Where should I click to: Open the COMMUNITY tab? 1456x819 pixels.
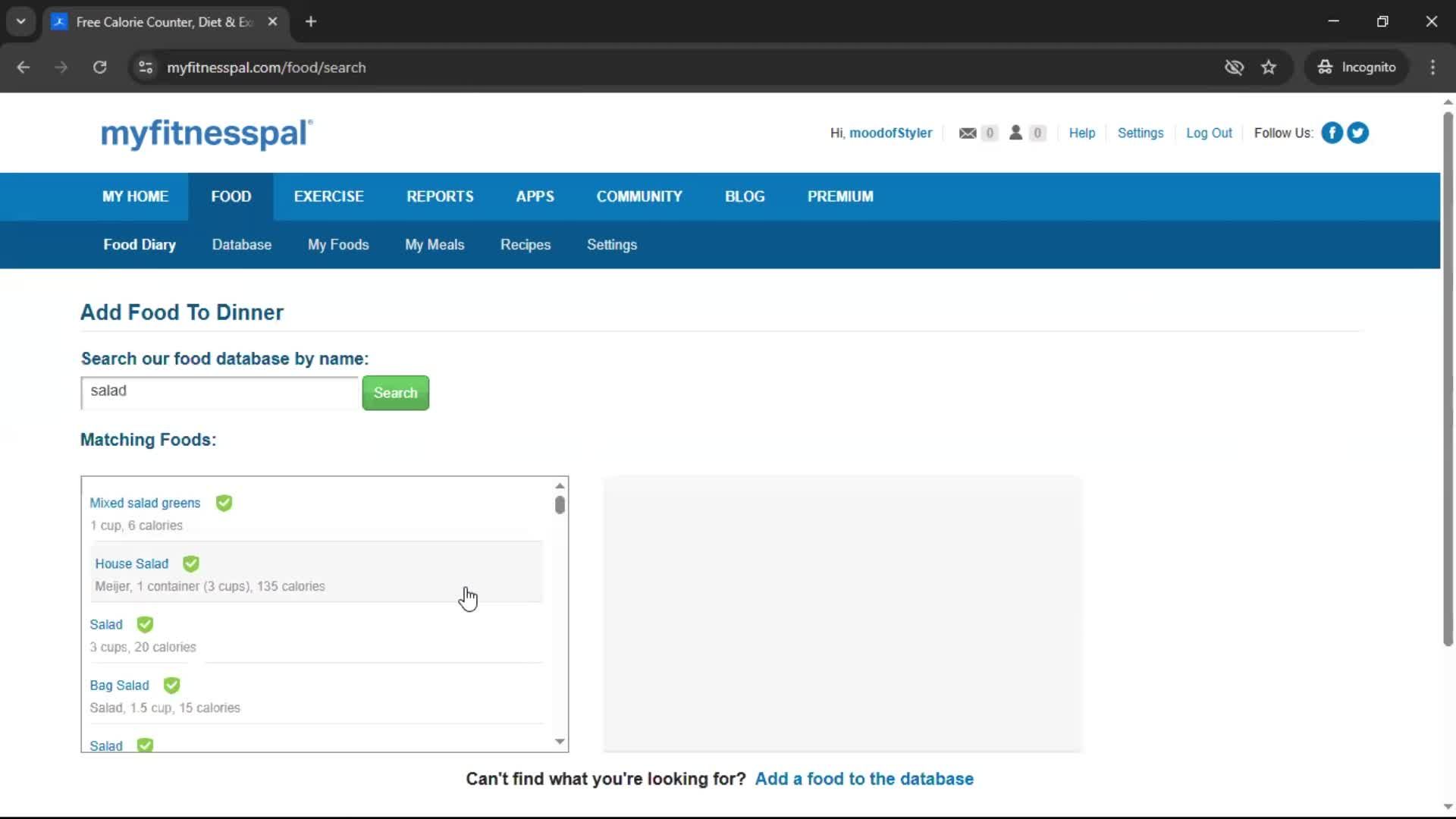639,196
